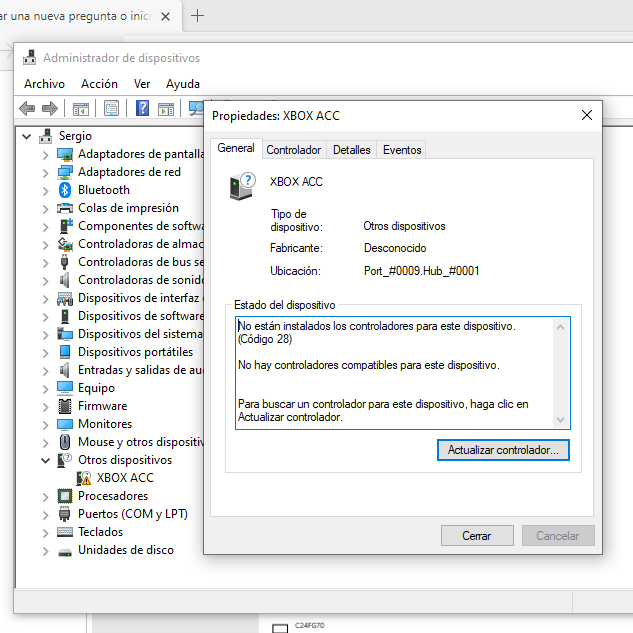The height and width of the screenshot is (633, 633).
Task: Click the unknown device icon in Propiedades dialog
Action: [242, 186]
